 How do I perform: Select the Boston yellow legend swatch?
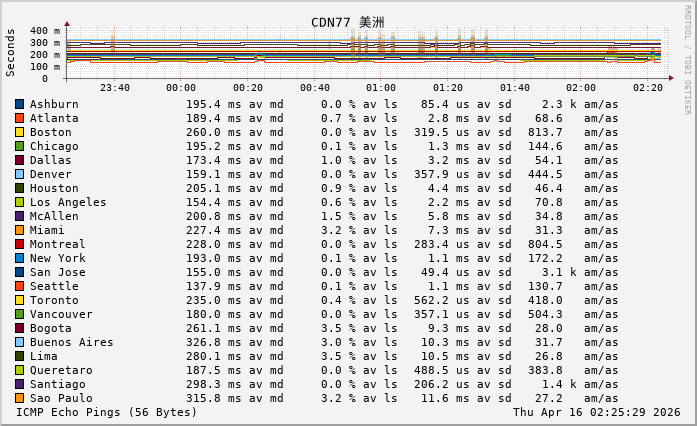(x=20, y=132)
